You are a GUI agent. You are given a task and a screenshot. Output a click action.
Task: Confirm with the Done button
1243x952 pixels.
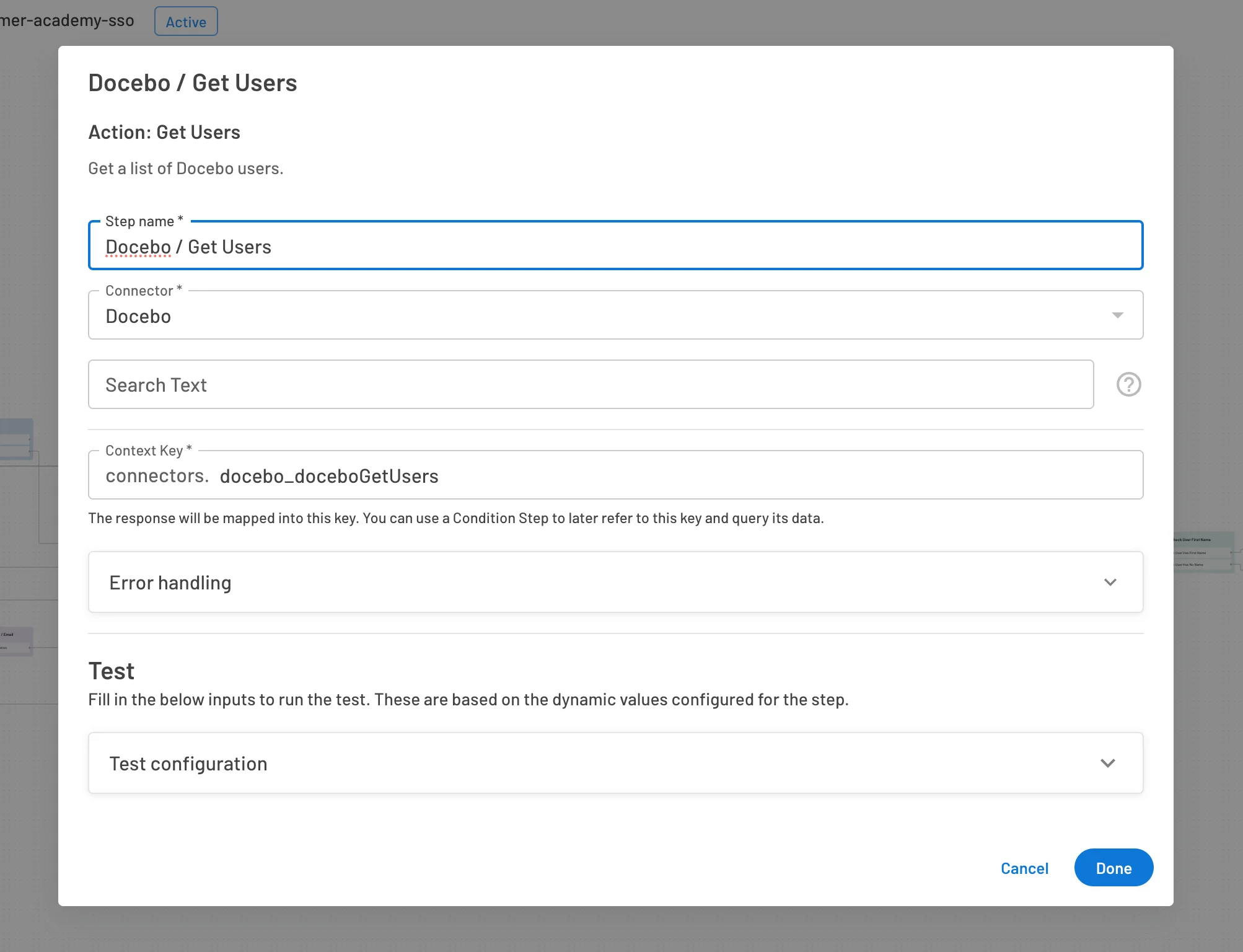(x=1113, y=868)
